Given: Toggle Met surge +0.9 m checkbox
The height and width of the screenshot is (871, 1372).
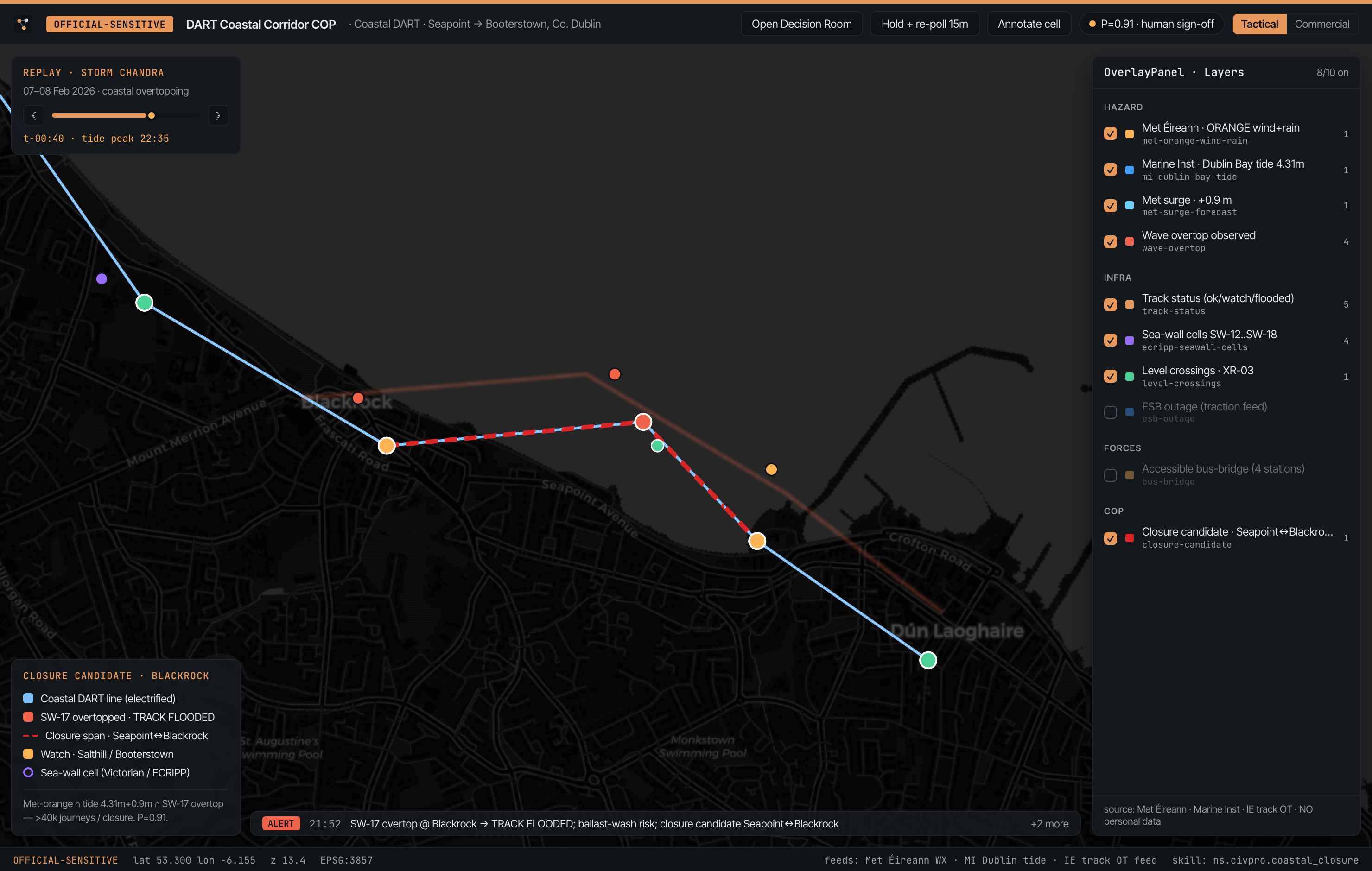Looking at the screenshot, I should tap(1110, 206).
